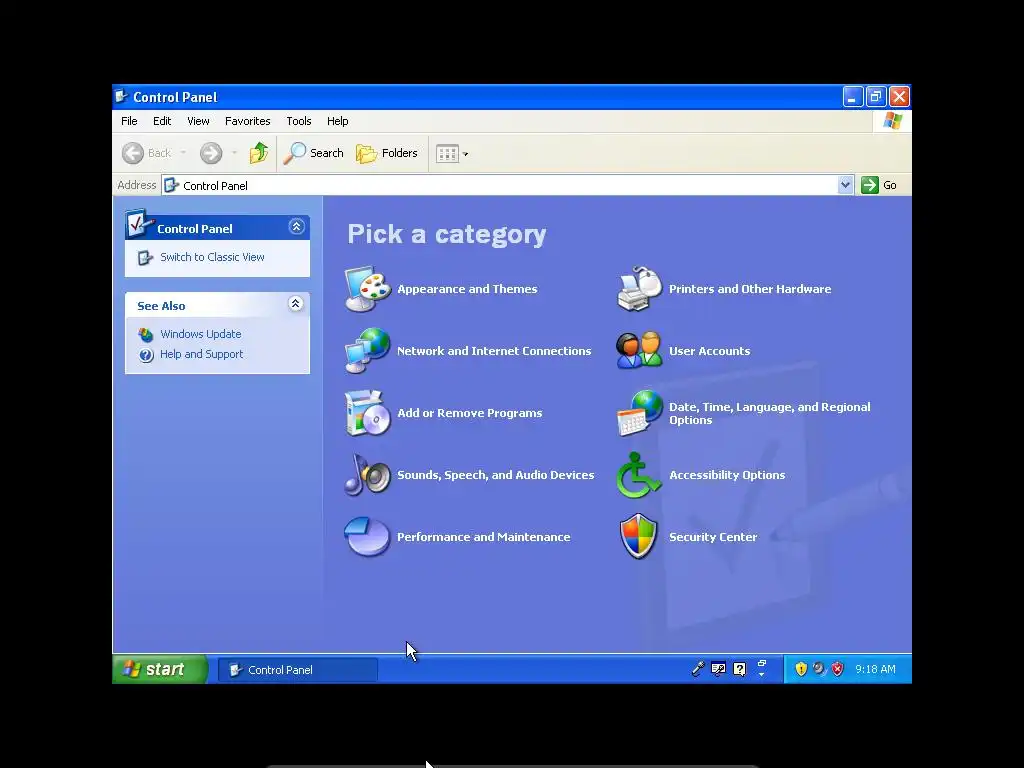Open the Help menu

coord(338,121)
